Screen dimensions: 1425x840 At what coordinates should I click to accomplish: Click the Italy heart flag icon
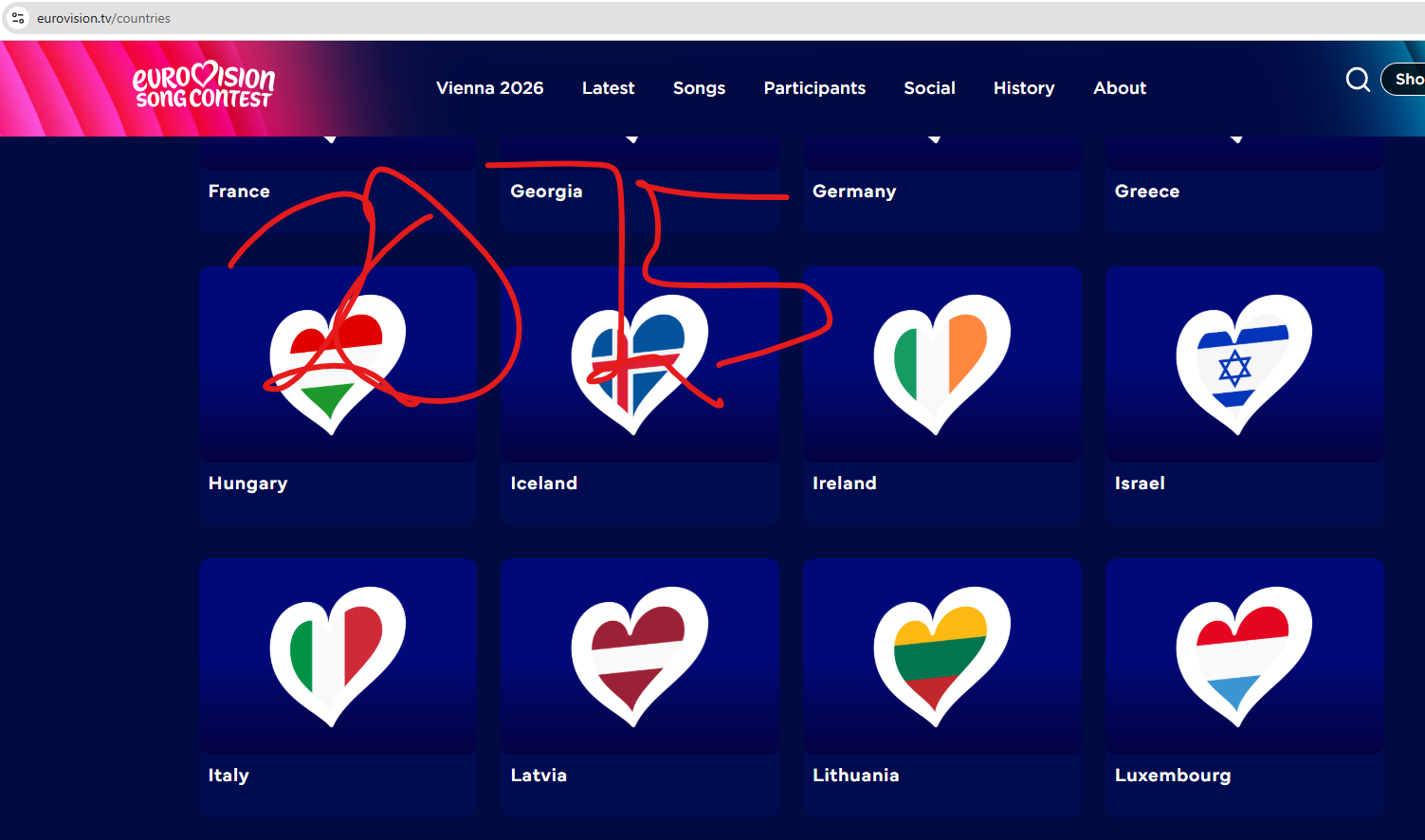click(x=338, y=657)
